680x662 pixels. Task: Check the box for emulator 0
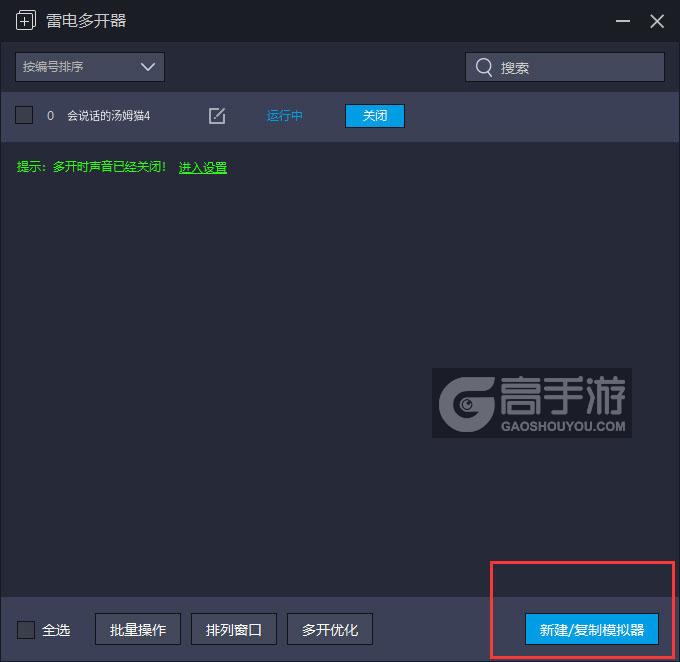[24, 115]
